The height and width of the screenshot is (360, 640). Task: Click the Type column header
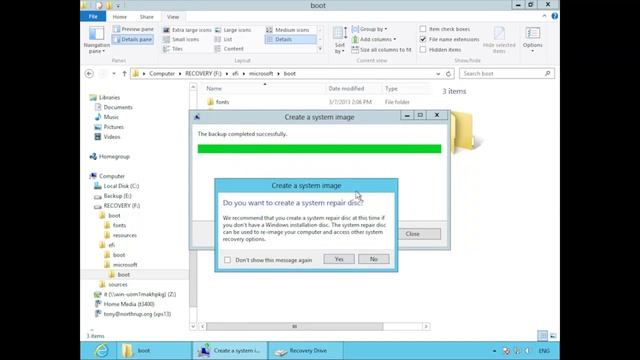pos(406,88)
